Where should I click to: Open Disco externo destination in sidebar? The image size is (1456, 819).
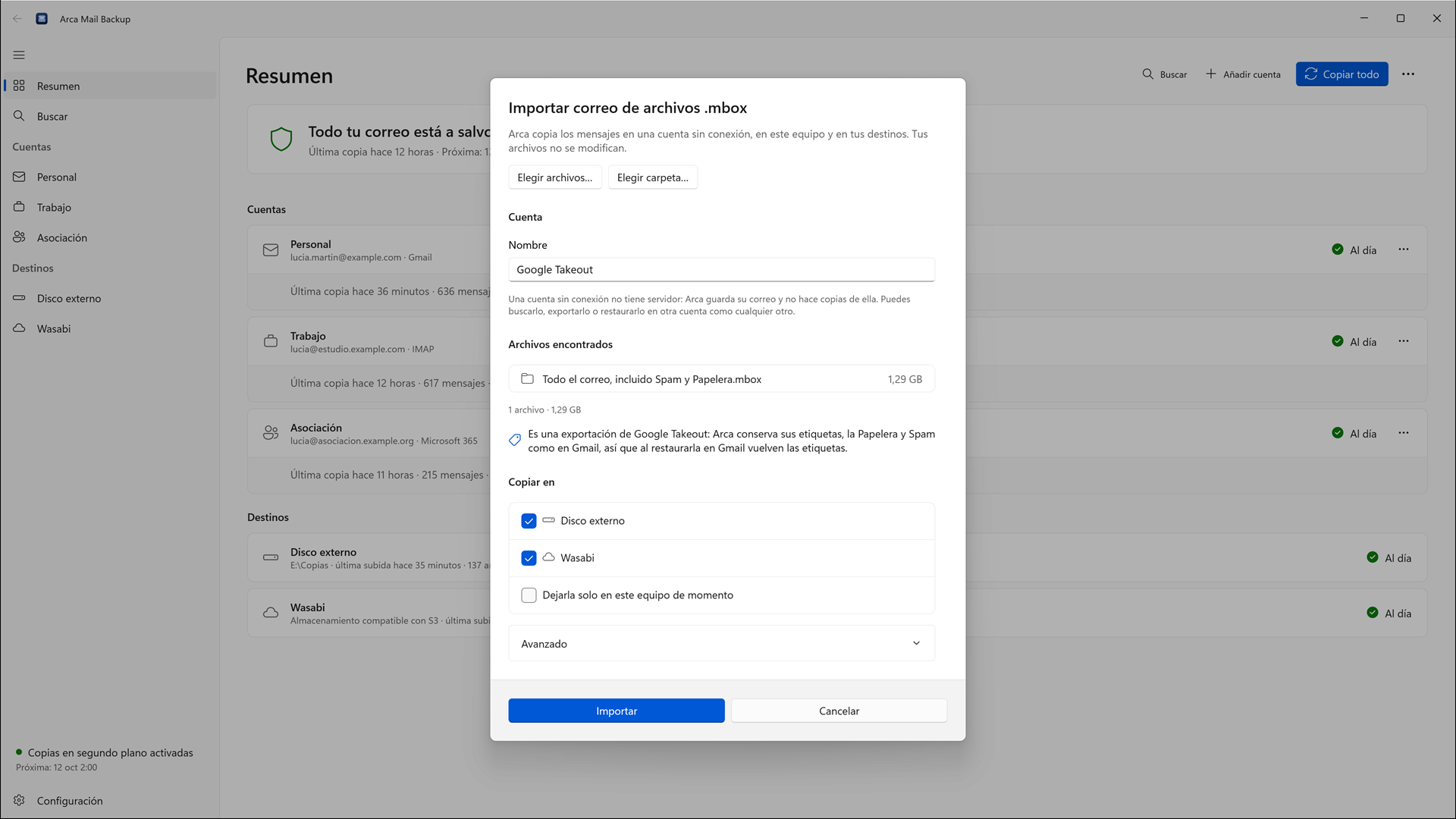(111, 298)
